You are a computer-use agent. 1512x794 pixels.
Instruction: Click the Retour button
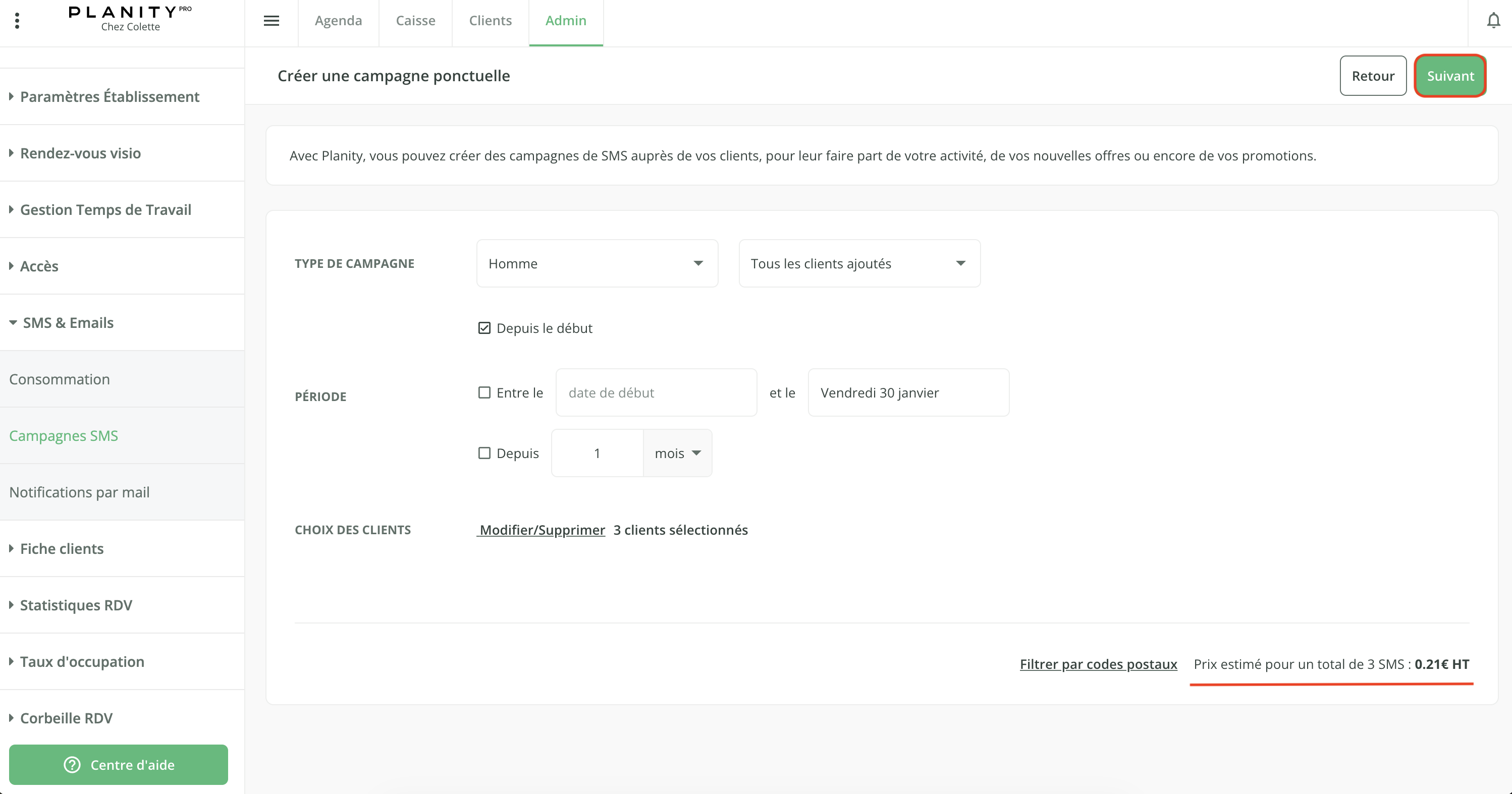click(x=1372, y=76)
